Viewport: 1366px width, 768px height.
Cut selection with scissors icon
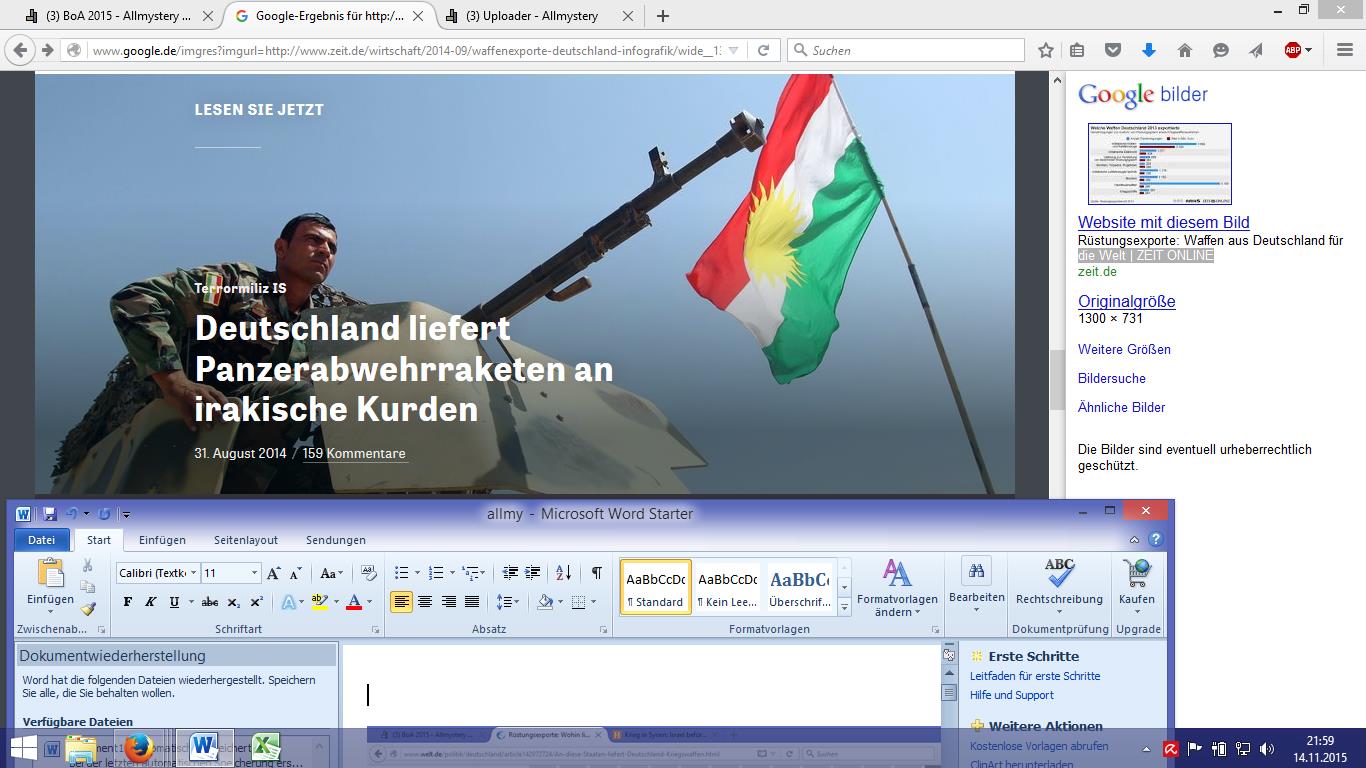[88, 566]
